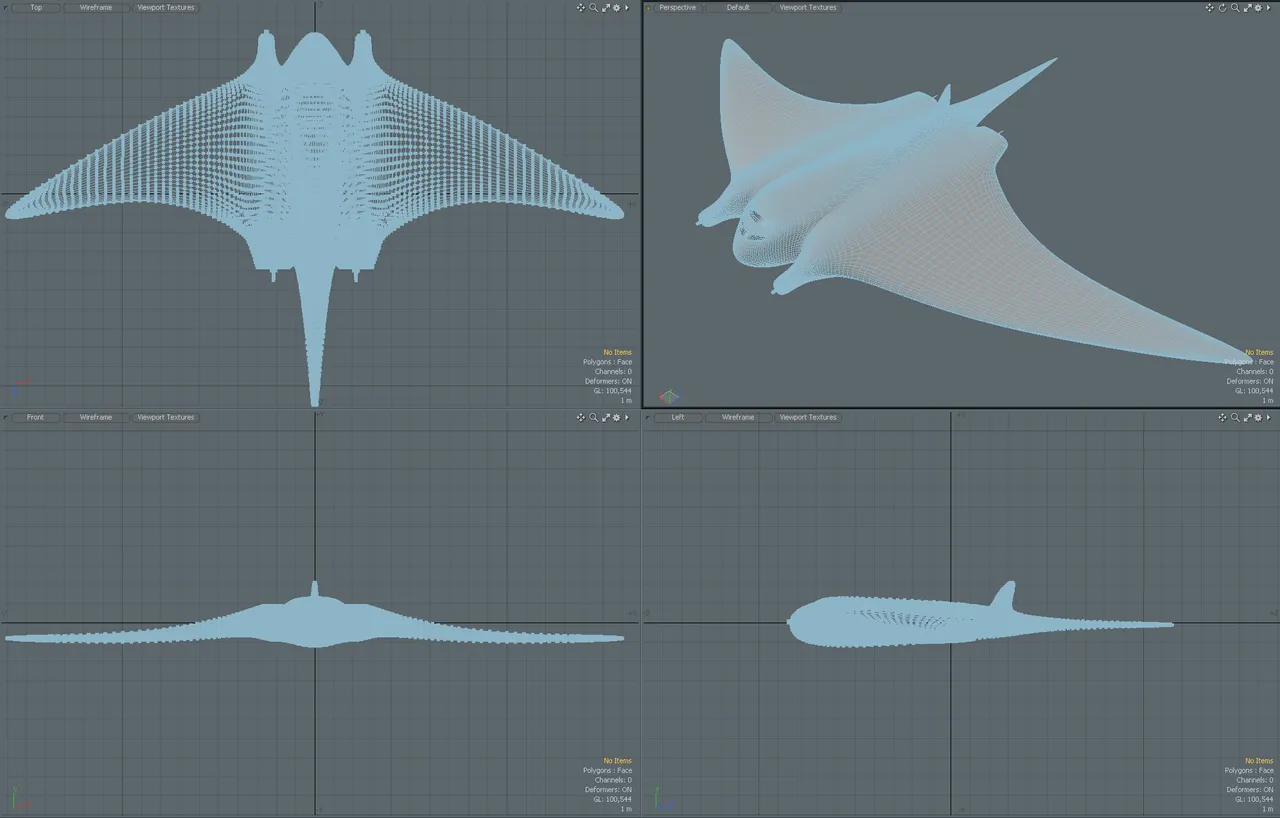This screenshot has width=1280, height=818.
Task: Click the corner handle in Top viewport header
Action: click(x=5, y=7)
